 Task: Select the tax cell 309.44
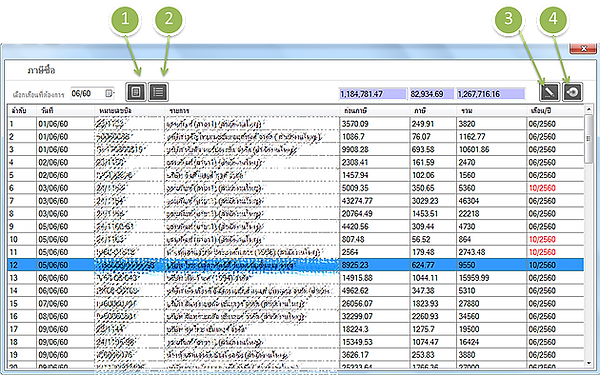[x=433, y=227]
